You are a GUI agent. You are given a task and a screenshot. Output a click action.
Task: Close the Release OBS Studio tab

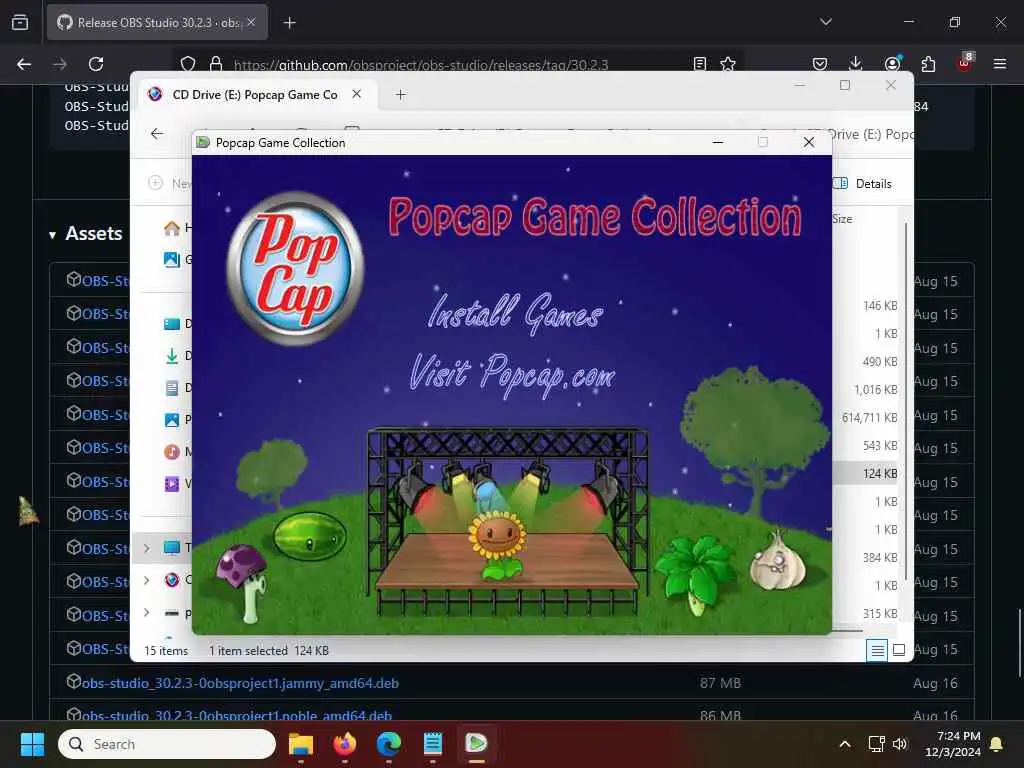click(x=251, y=22)
